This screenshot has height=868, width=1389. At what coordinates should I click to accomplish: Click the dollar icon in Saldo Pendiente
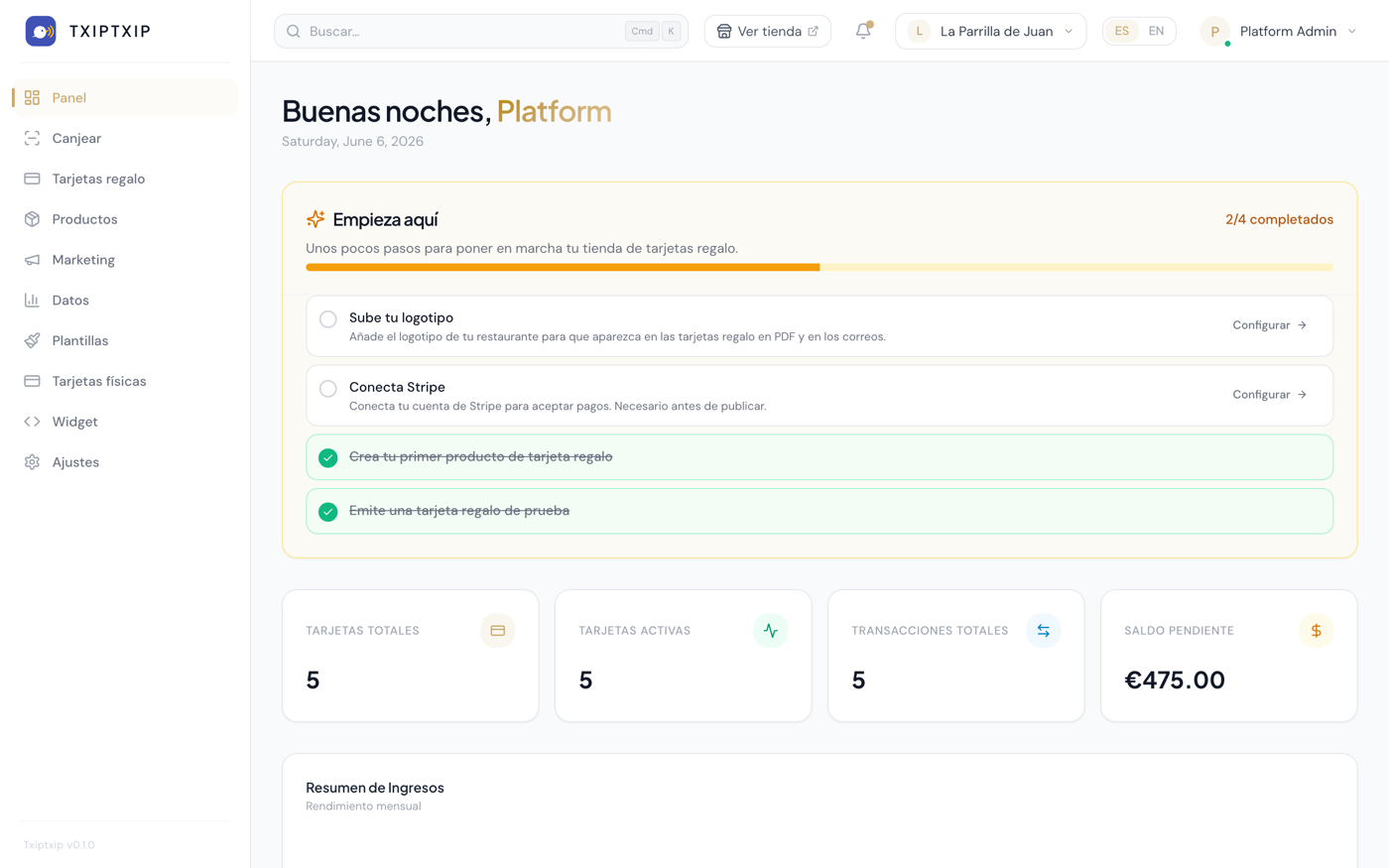point(1316,631)
